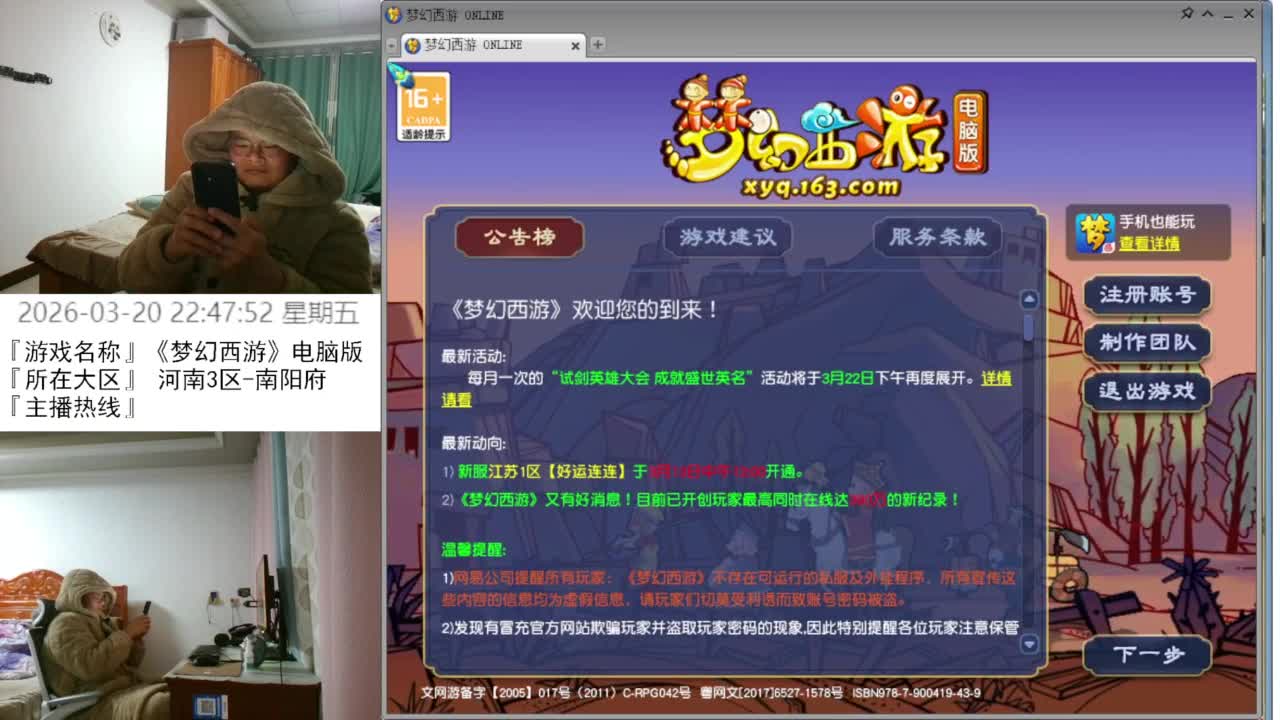
Task: Open the 制作团队 credits button
Action: [1148, 343]
